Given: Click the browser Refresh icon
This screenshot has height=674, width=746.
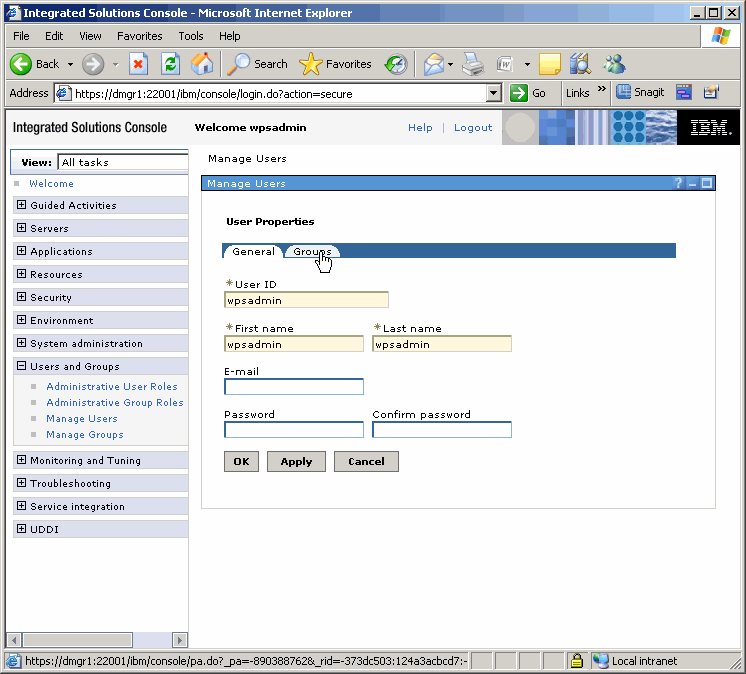Looking at the screenshot, I should (170, 64).
